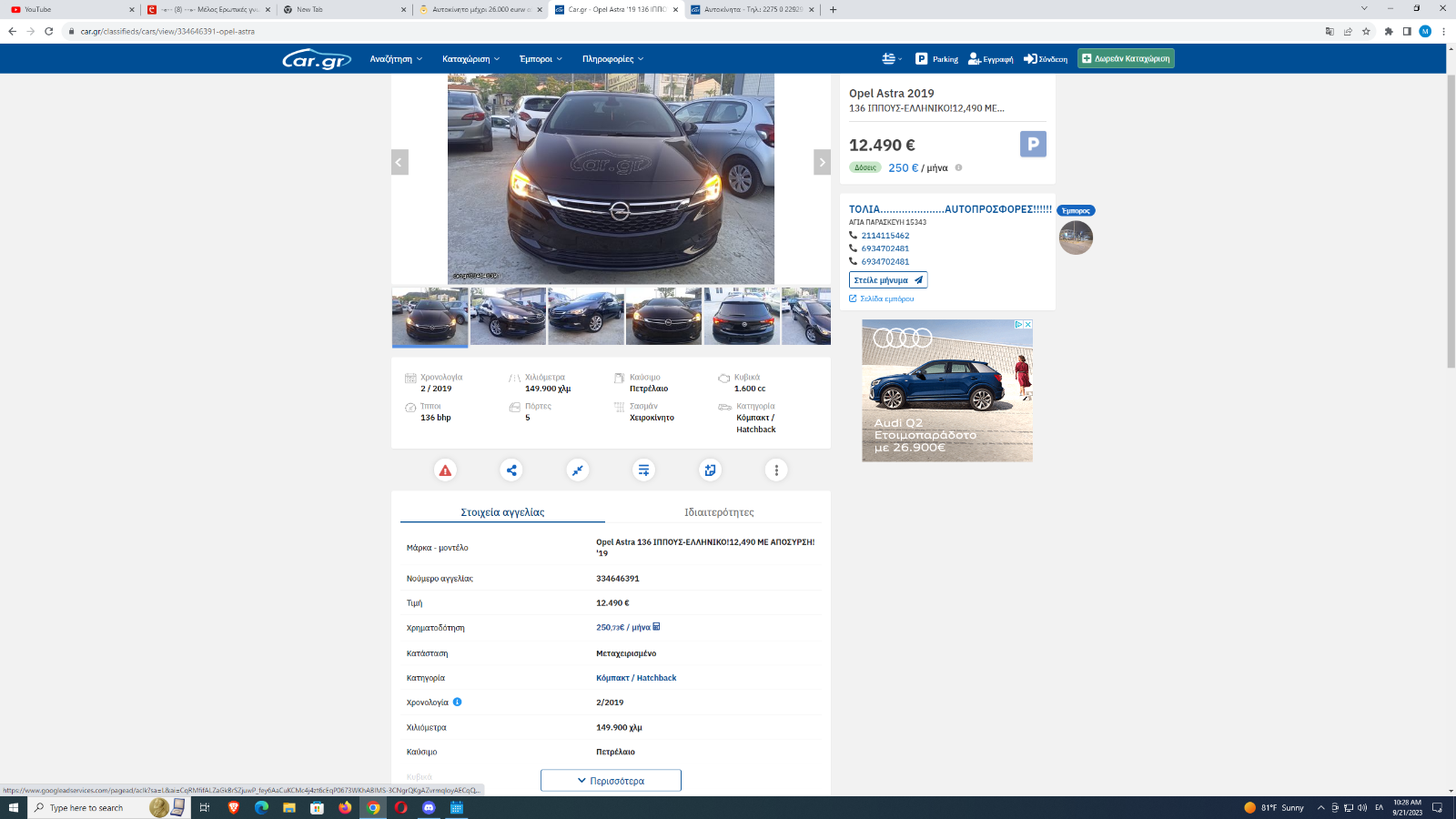Open Brave from the taskbar
This screenshot has height=819, width=1456.
click(233, 807)
